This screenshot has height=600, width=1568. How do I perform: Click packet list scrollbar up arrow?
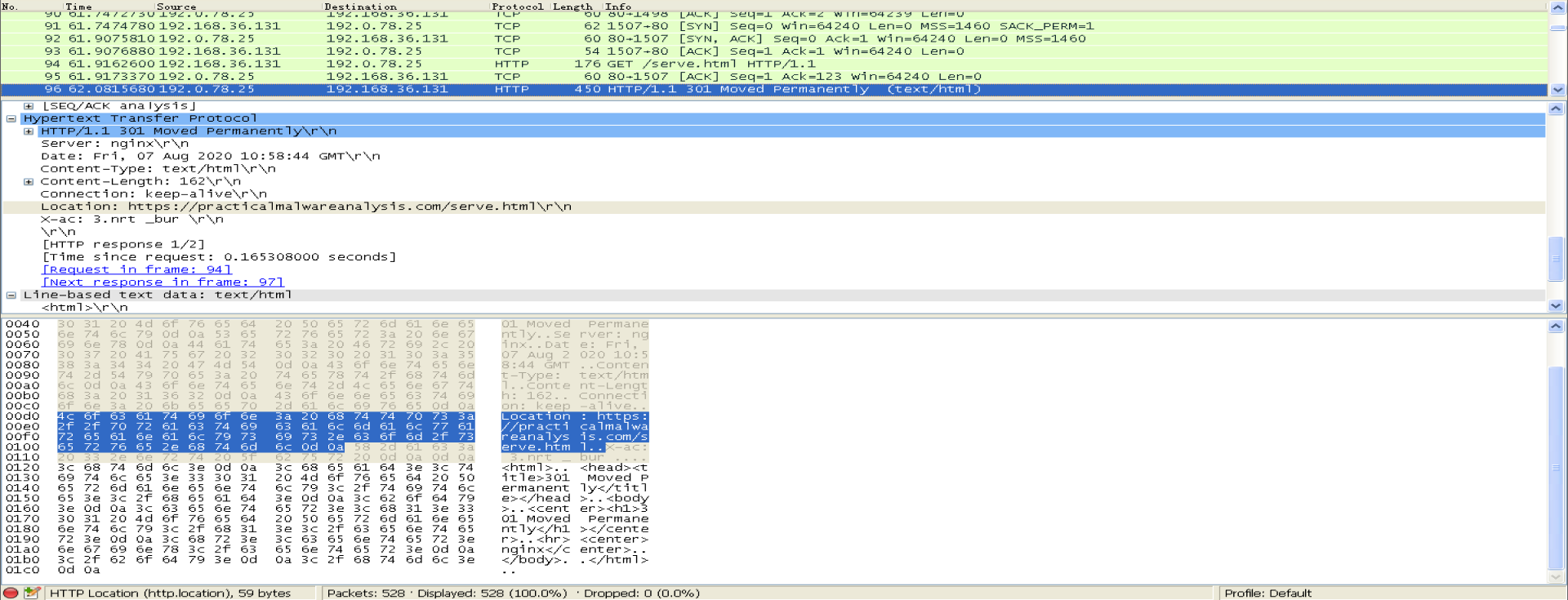coord(1557,7)
